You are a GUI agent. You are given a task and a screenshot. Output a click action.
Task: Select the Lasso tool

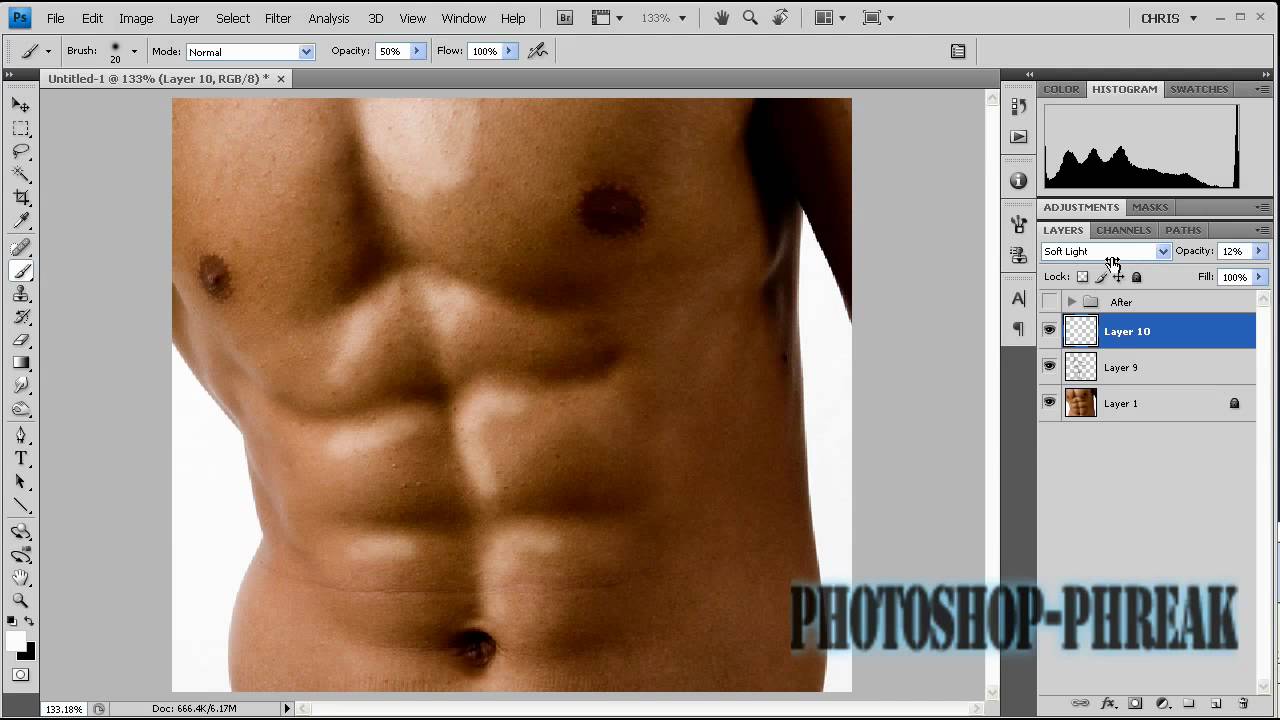(x=21, y=152)
